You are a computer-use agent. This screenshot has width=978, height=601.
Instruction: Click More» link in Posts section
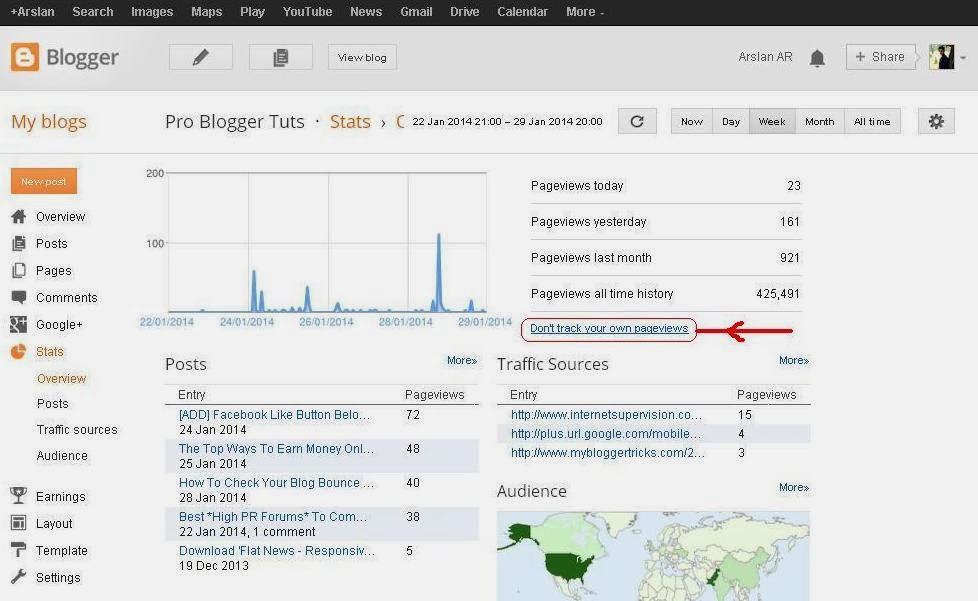[462, 360]
